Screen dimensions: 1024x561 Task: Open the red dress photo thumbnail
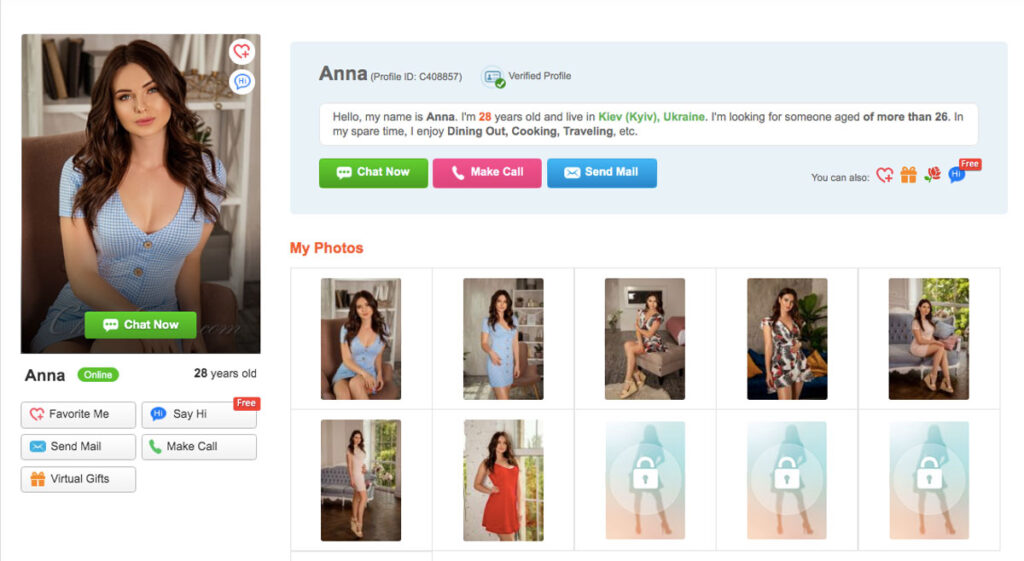pyautogui.click(x=503, y=480)
